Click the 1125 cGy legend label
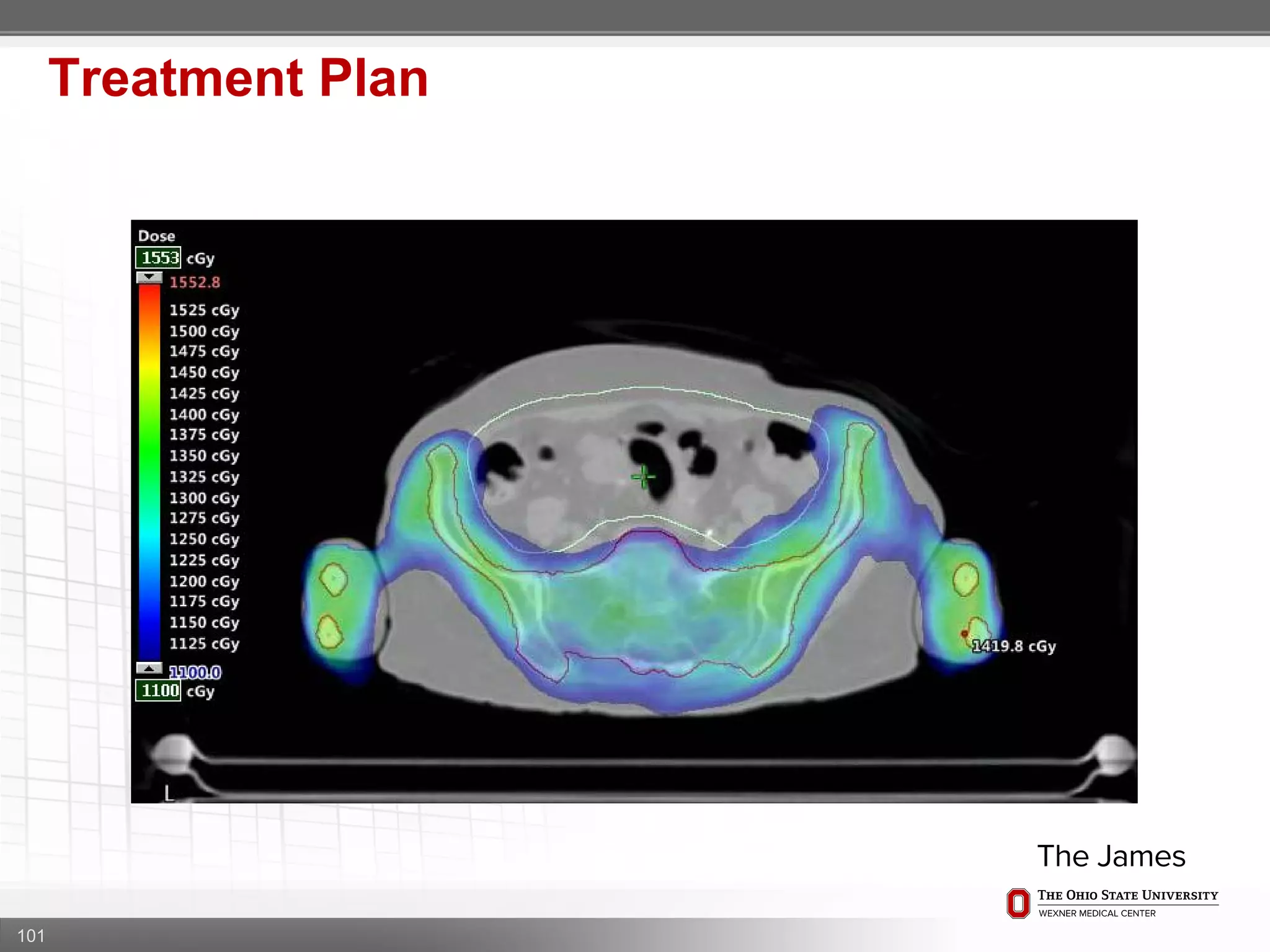The height and width of the screenshot is (952, 1270). 204,643
